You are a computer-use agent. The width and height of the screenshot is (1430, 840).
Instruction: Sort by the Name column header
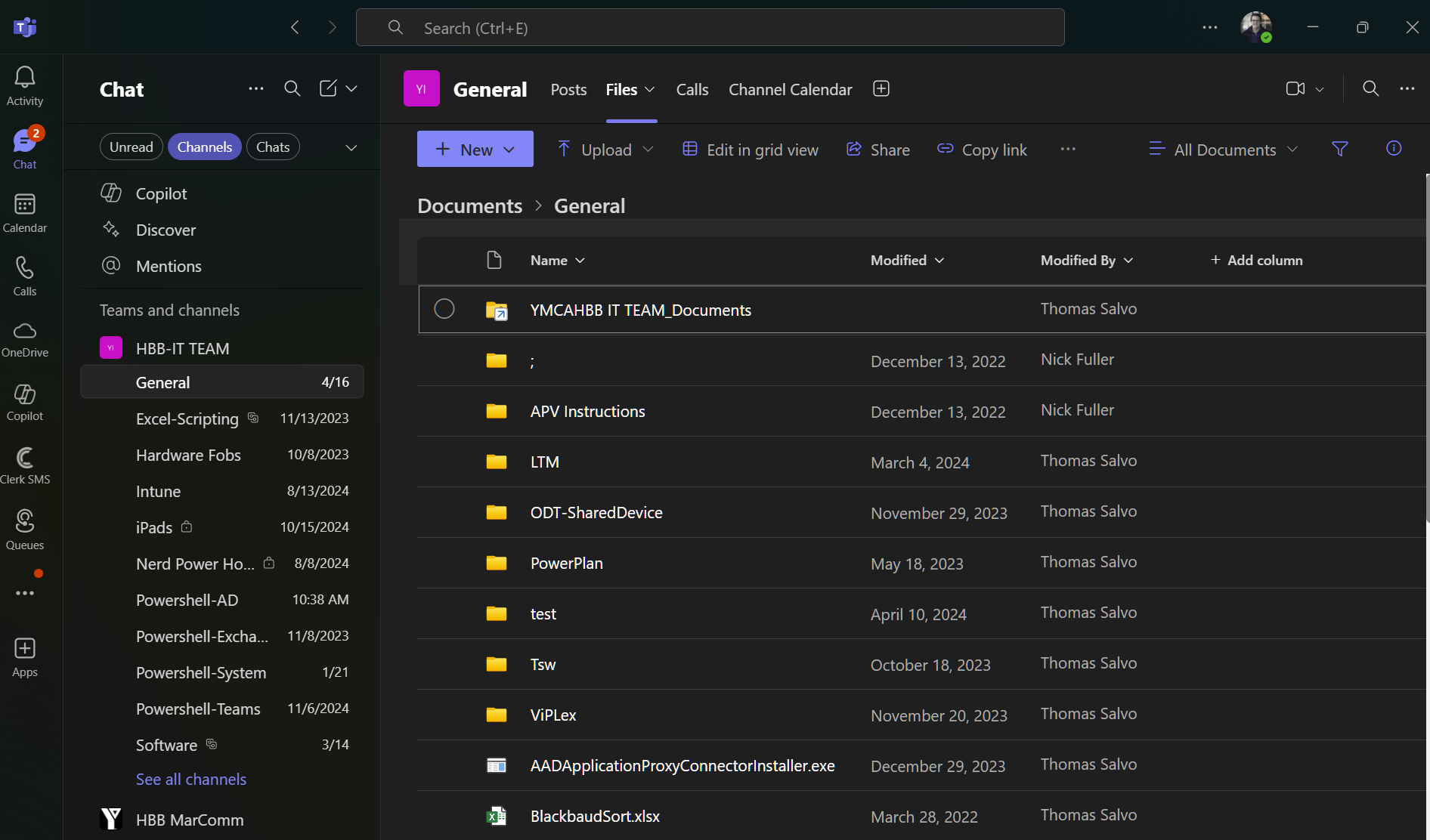tap(558, 260)
